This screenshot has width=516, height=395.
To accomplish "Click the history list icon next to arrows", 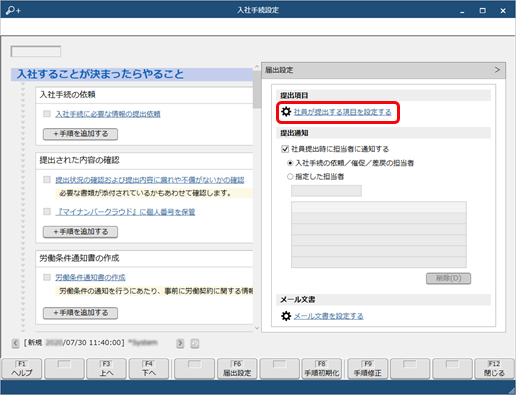I will tap(195, 343).
